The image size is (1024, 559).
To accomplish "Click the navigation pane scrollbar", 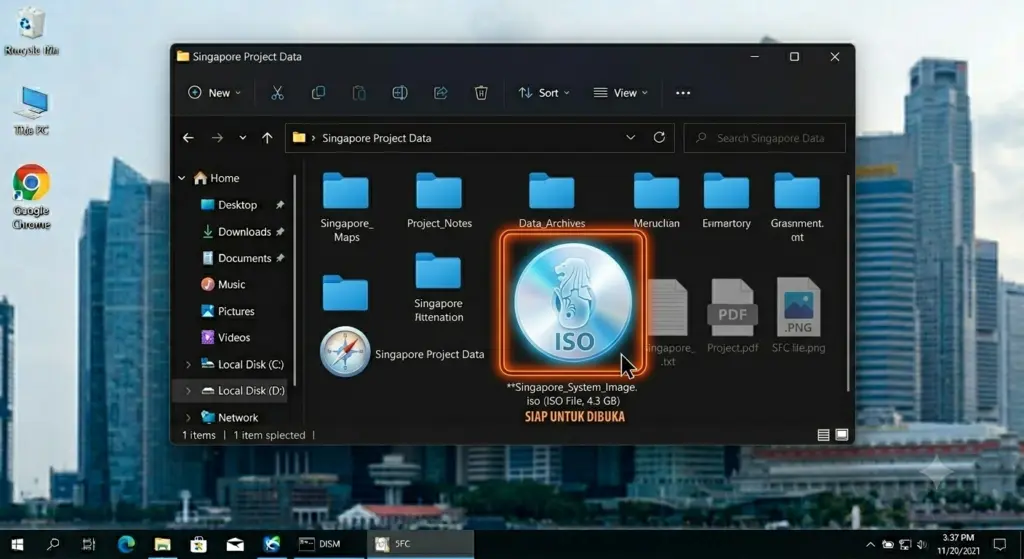I will point(295,281).
